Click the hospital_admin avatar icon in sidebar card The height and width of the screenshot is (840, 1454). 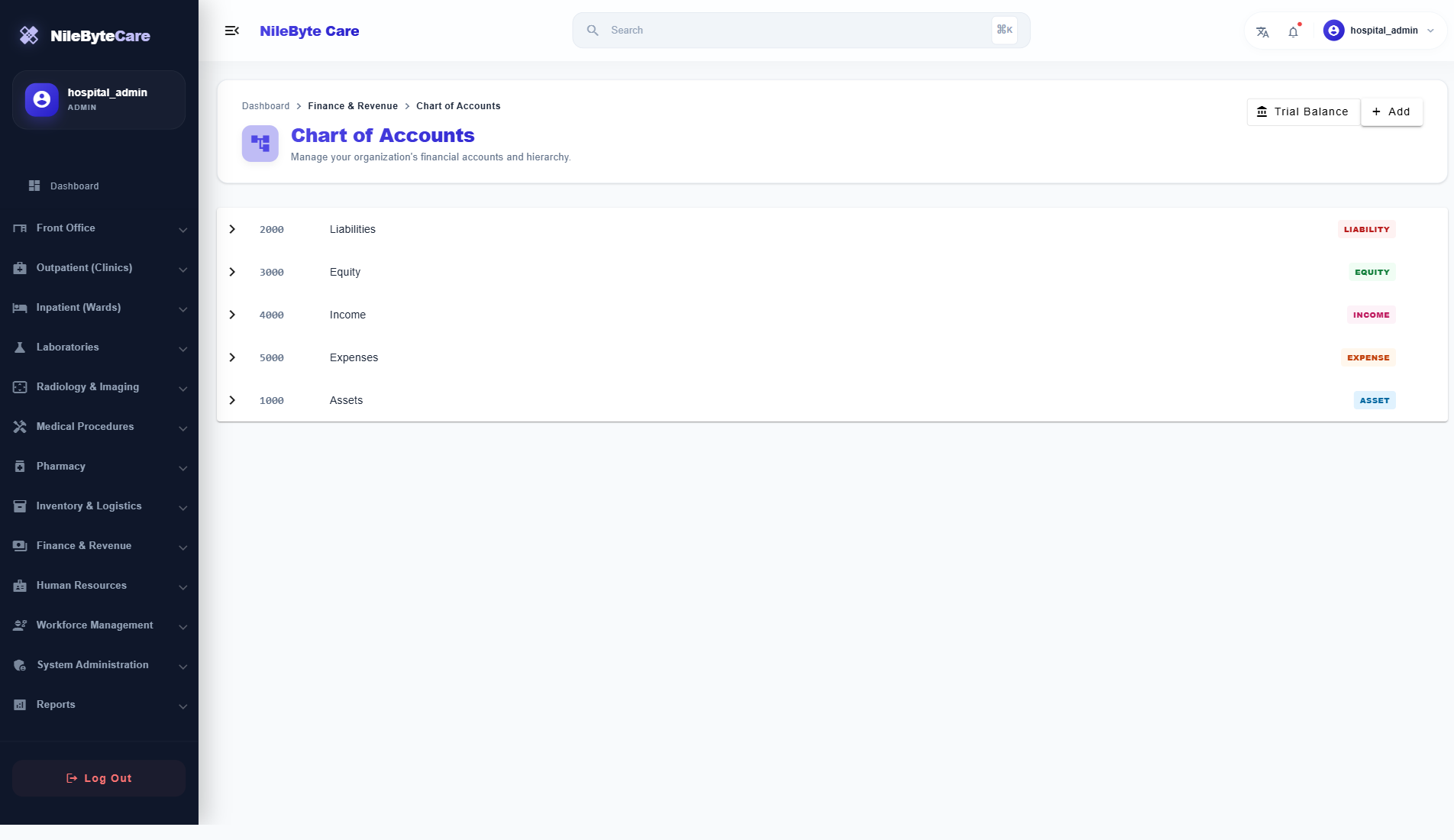coord(42,99)
